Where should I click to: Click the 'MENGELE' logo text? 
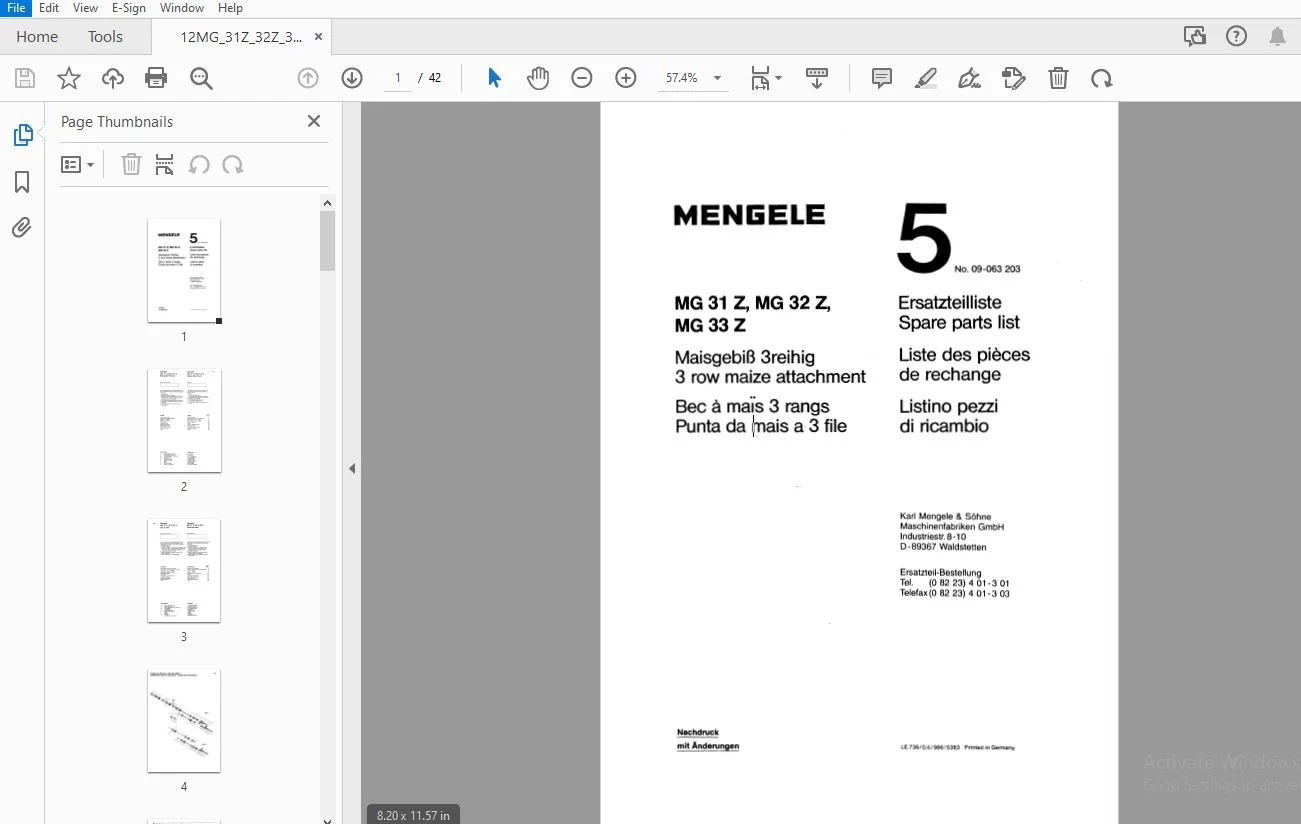click(750, 215)
